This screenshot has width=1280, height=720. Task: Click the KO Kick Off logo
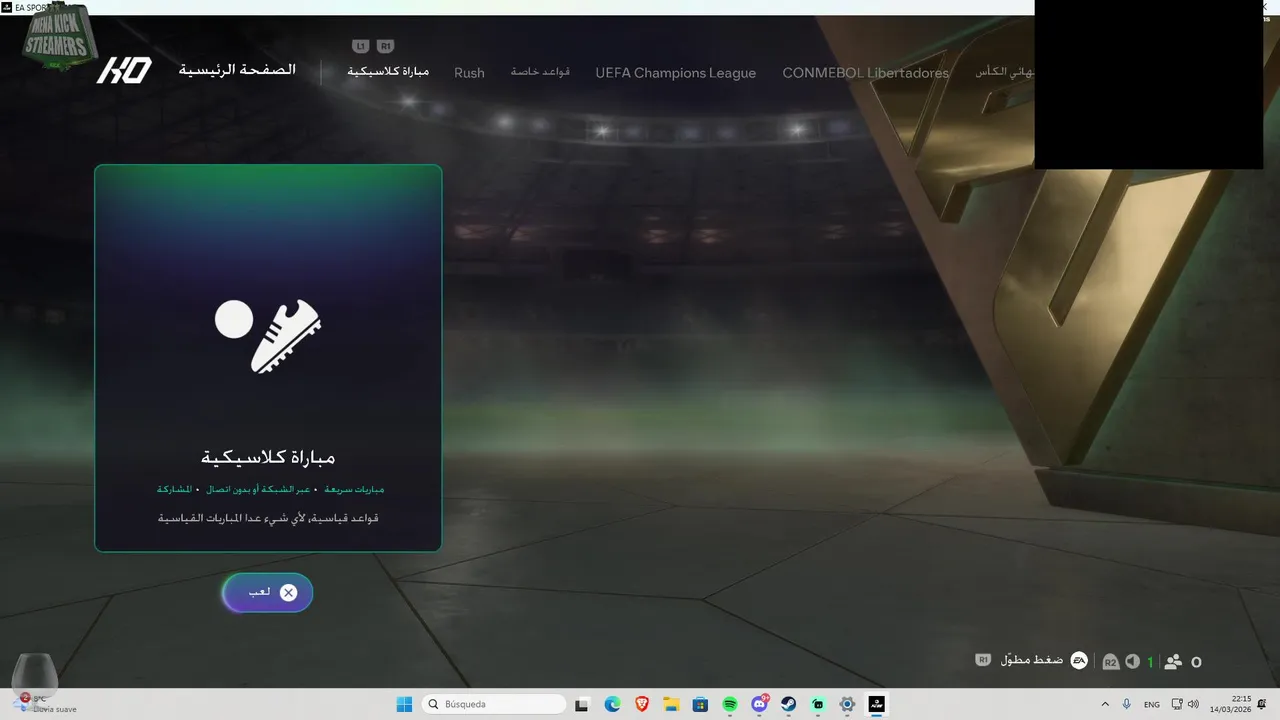124,71
